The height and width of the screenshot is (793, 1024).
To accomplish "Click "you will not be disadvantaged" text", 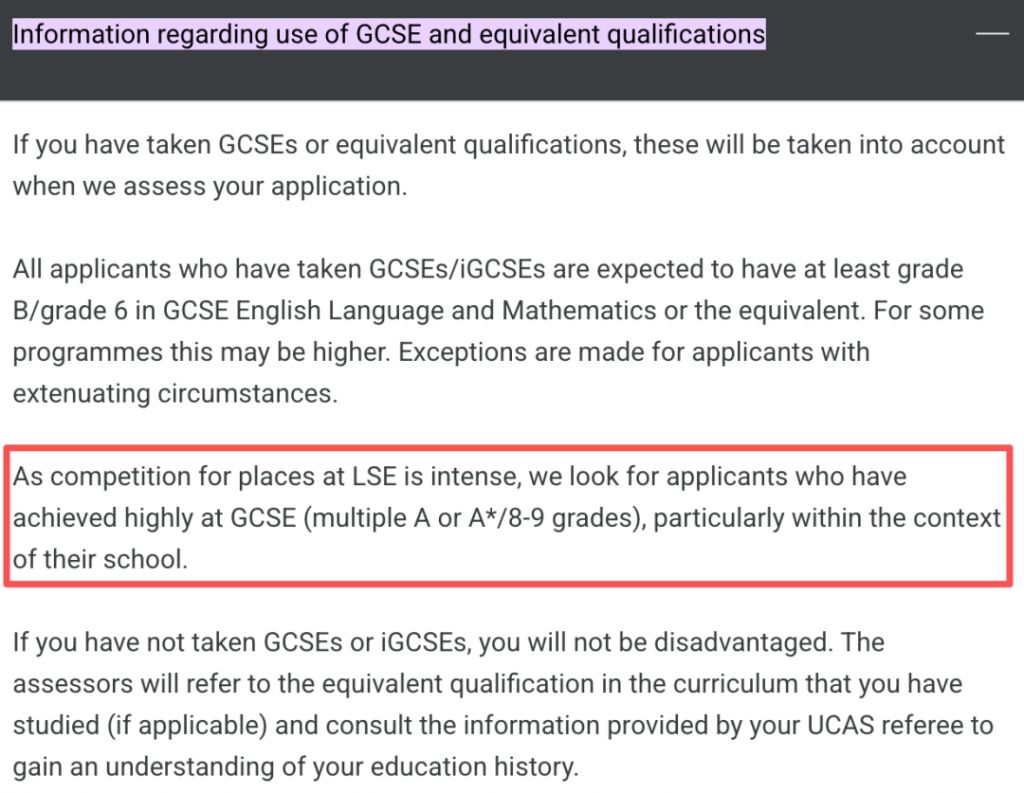I will [655, 643].
